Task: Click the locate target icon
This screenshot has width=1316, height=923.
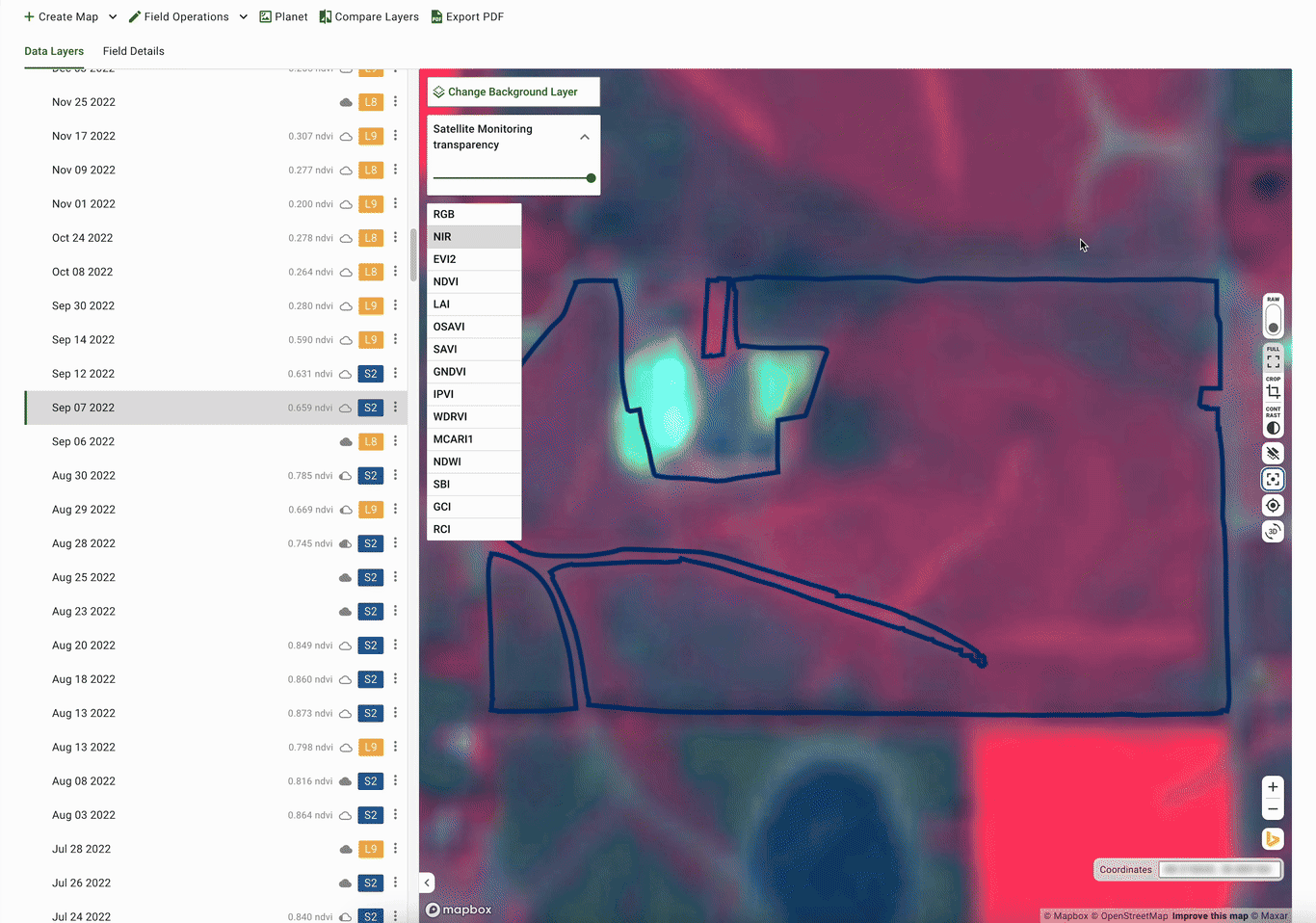Action: coord(1273,506)
